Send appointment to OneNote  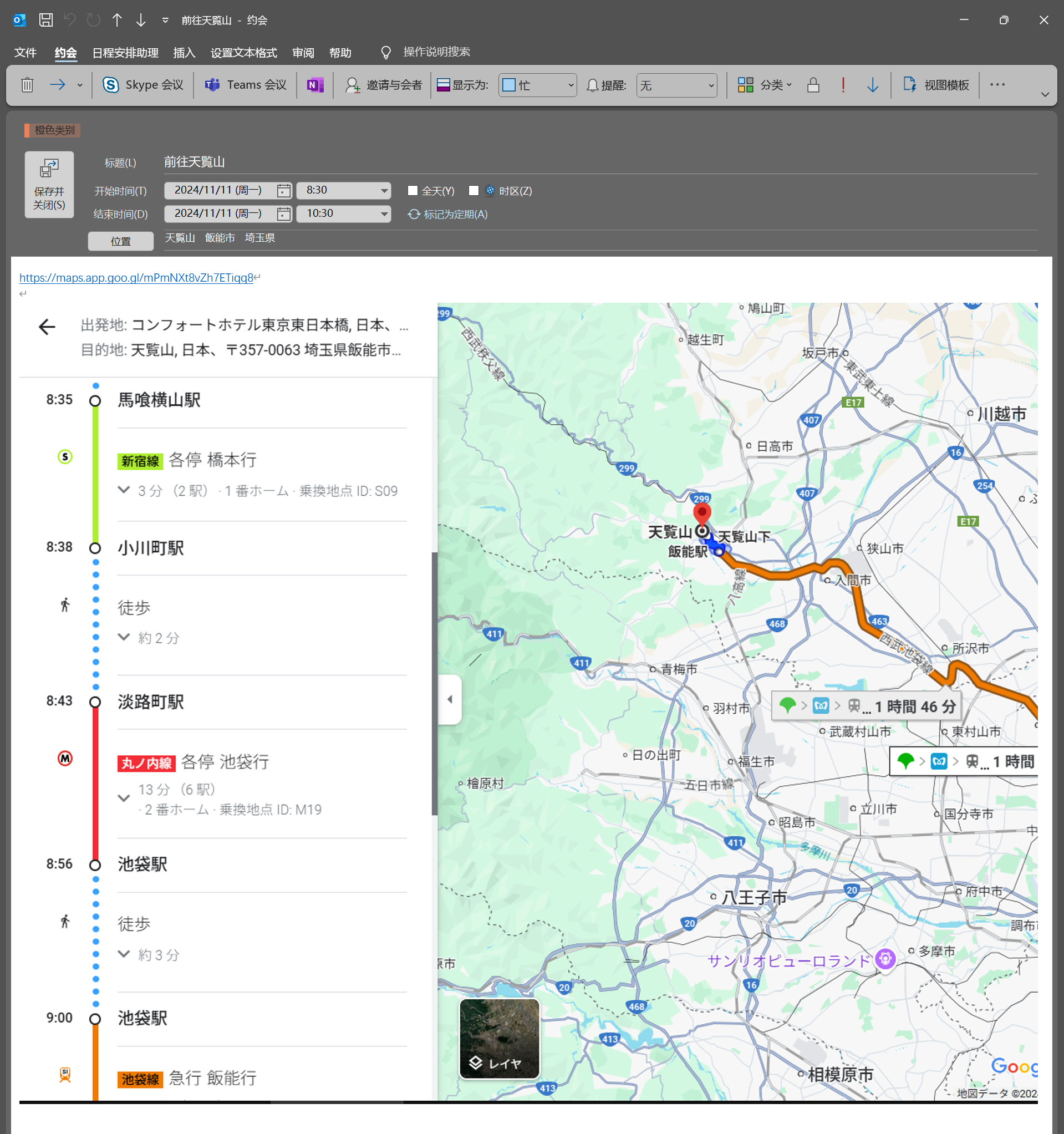click(x=315, y=85)
